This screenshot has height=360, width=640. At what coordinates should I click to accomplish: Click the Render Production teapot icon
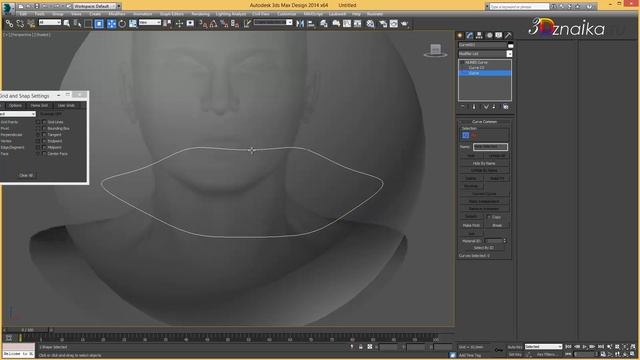pos(404,24)
